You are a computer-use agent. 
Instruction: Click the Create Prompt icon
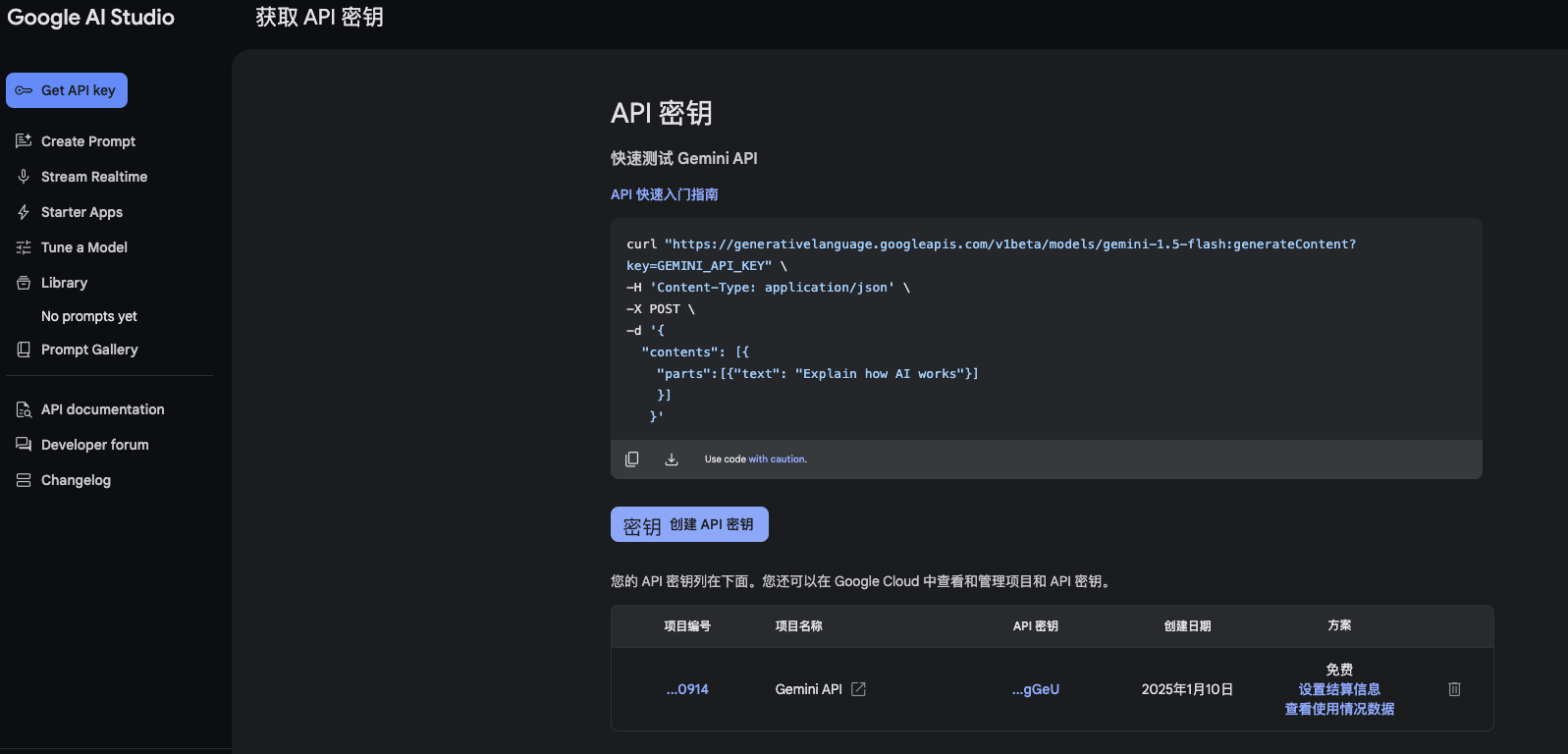24,141
